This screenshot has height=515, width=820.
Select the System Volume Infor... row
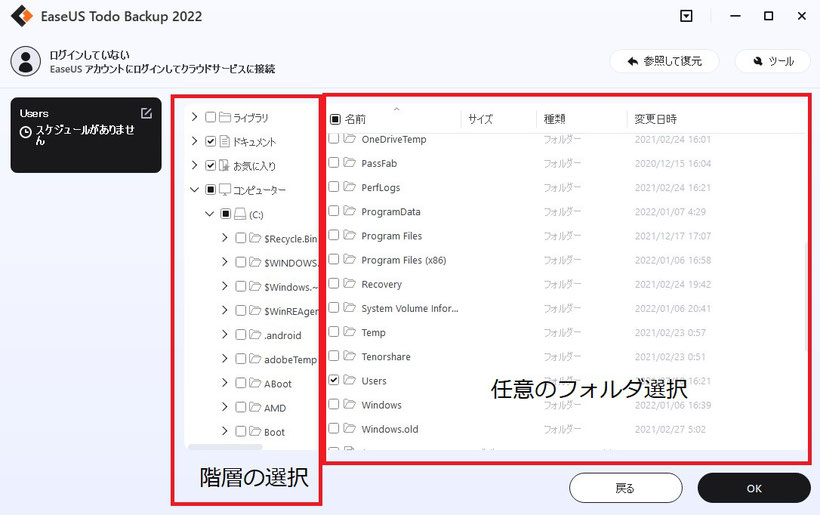point(566,308)
